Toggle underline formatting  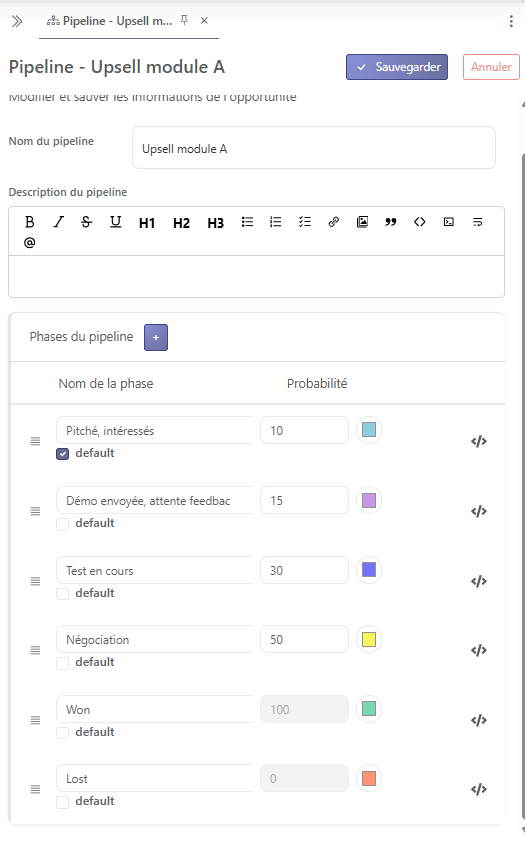click(x=115, y=222)
